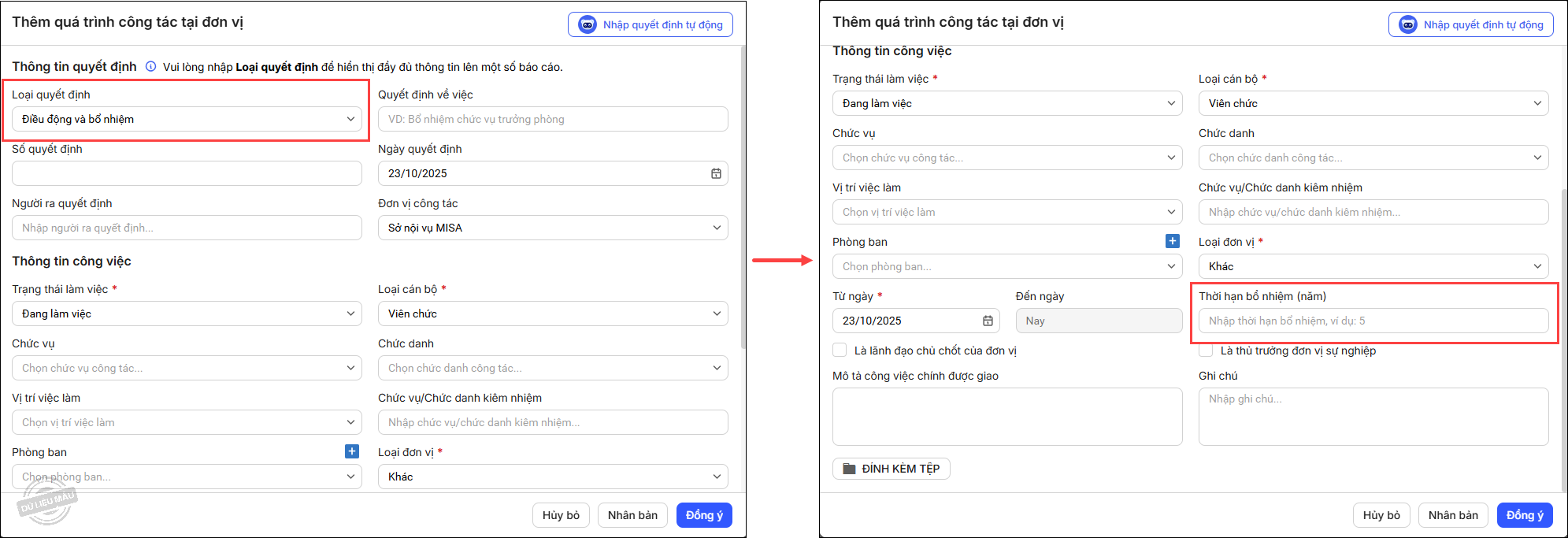Expand the Đơn vị công tác dropdown
Viewport: 1568px width, 538px height.
[x=553, y=228]
